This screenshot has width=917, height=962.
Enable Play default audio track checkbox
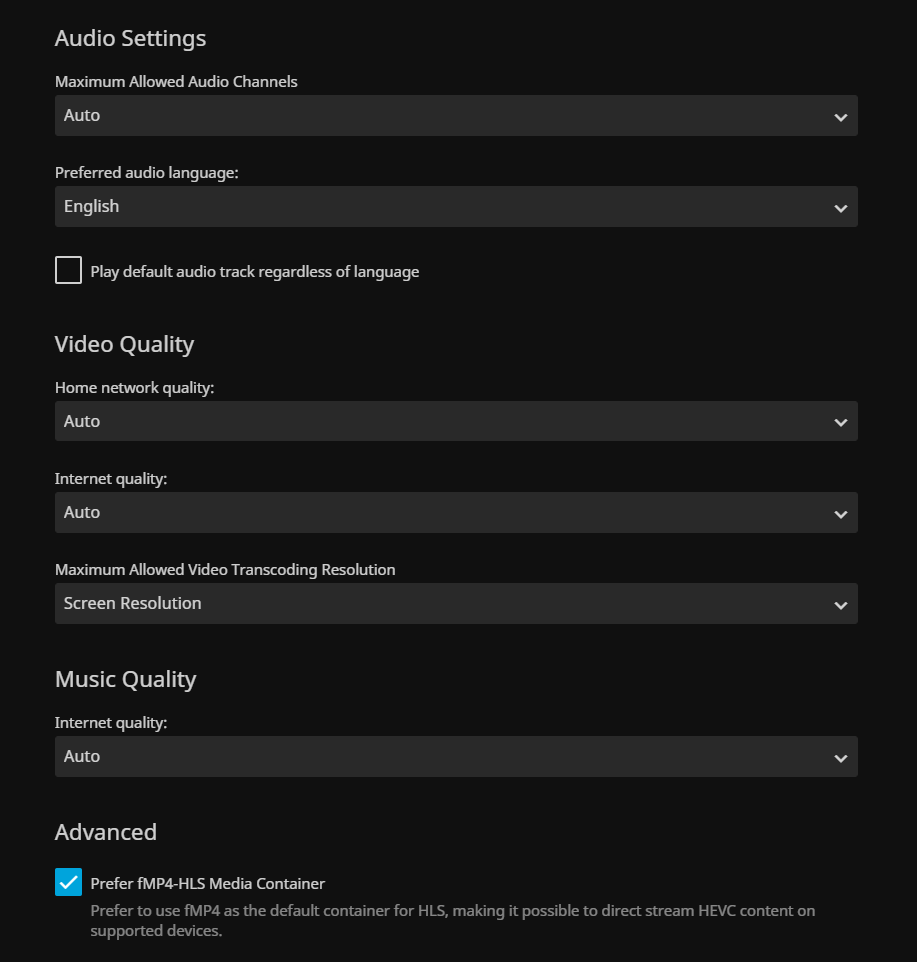point(68,271)
